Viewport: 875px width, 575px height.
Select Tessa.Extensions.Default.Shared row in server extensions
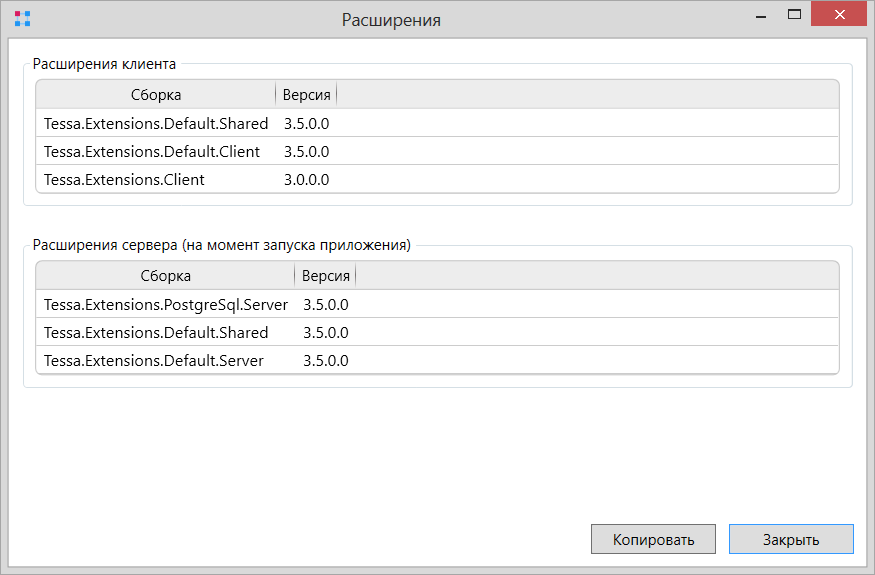[x=156, y=333]
